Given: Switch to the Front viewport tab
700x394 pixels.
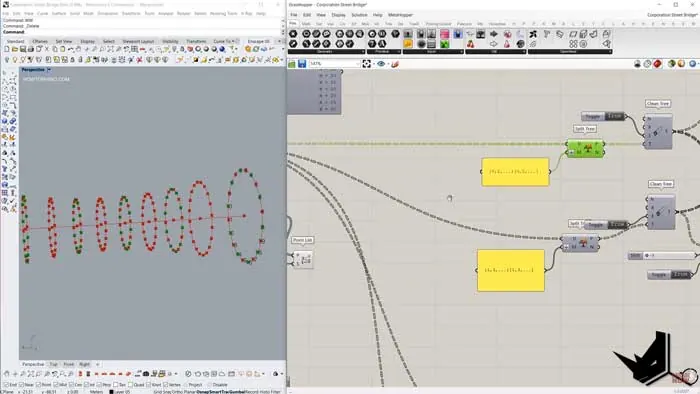Looking at the screenshot, I should [x=68, y=364].
